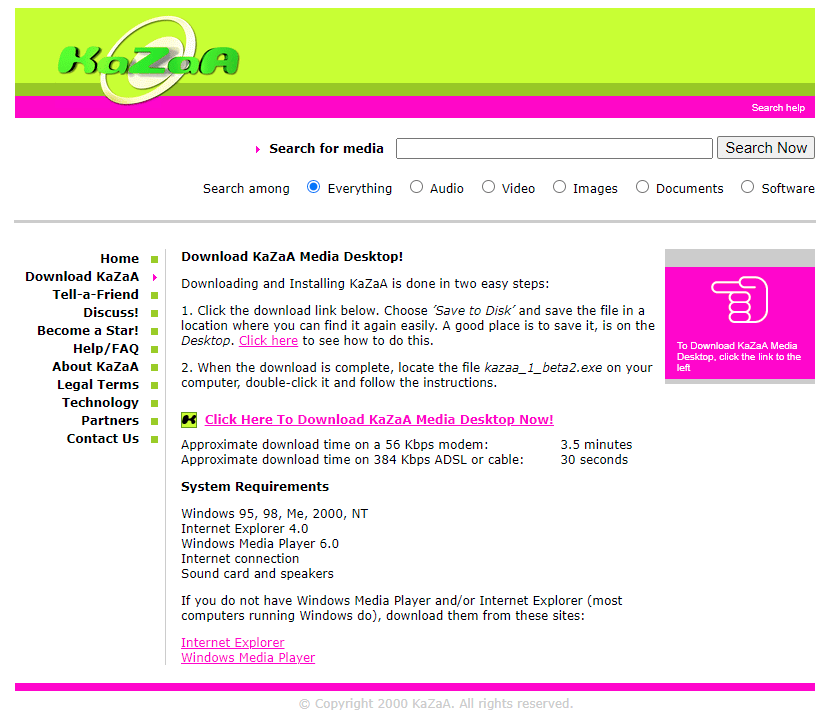Click the Search Now button
This screenshot has height=720, width=830.
click(x=765, y=148)
